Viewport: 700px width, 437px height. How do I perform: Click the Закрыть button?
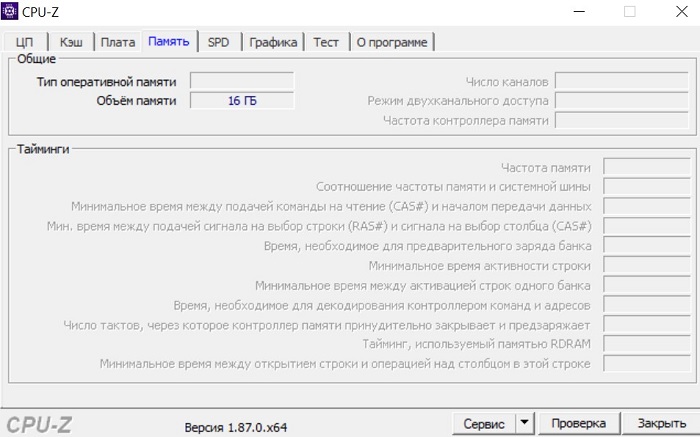(x=662, y=423)
